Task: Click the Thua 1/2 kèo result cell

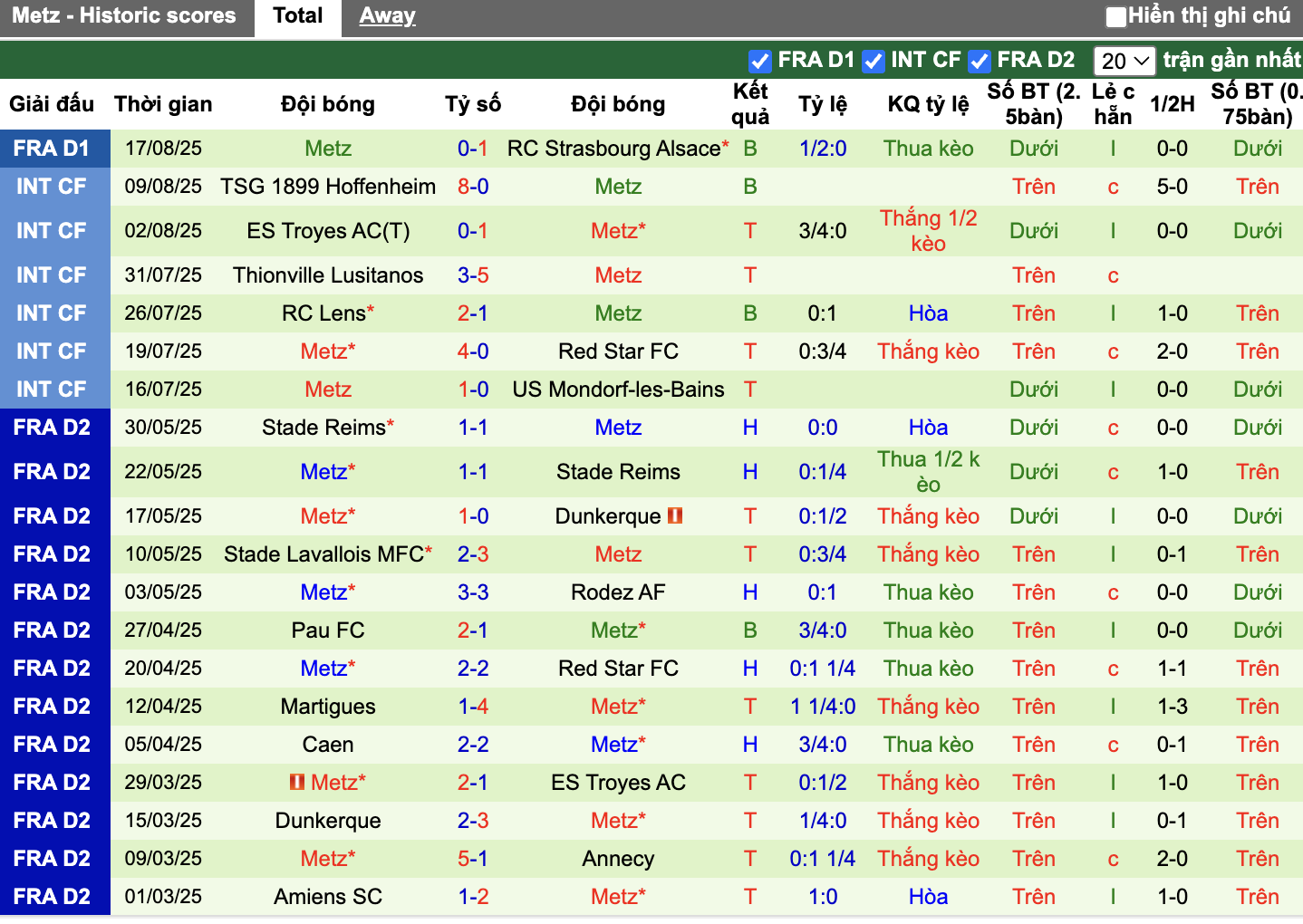Action: 928,472
